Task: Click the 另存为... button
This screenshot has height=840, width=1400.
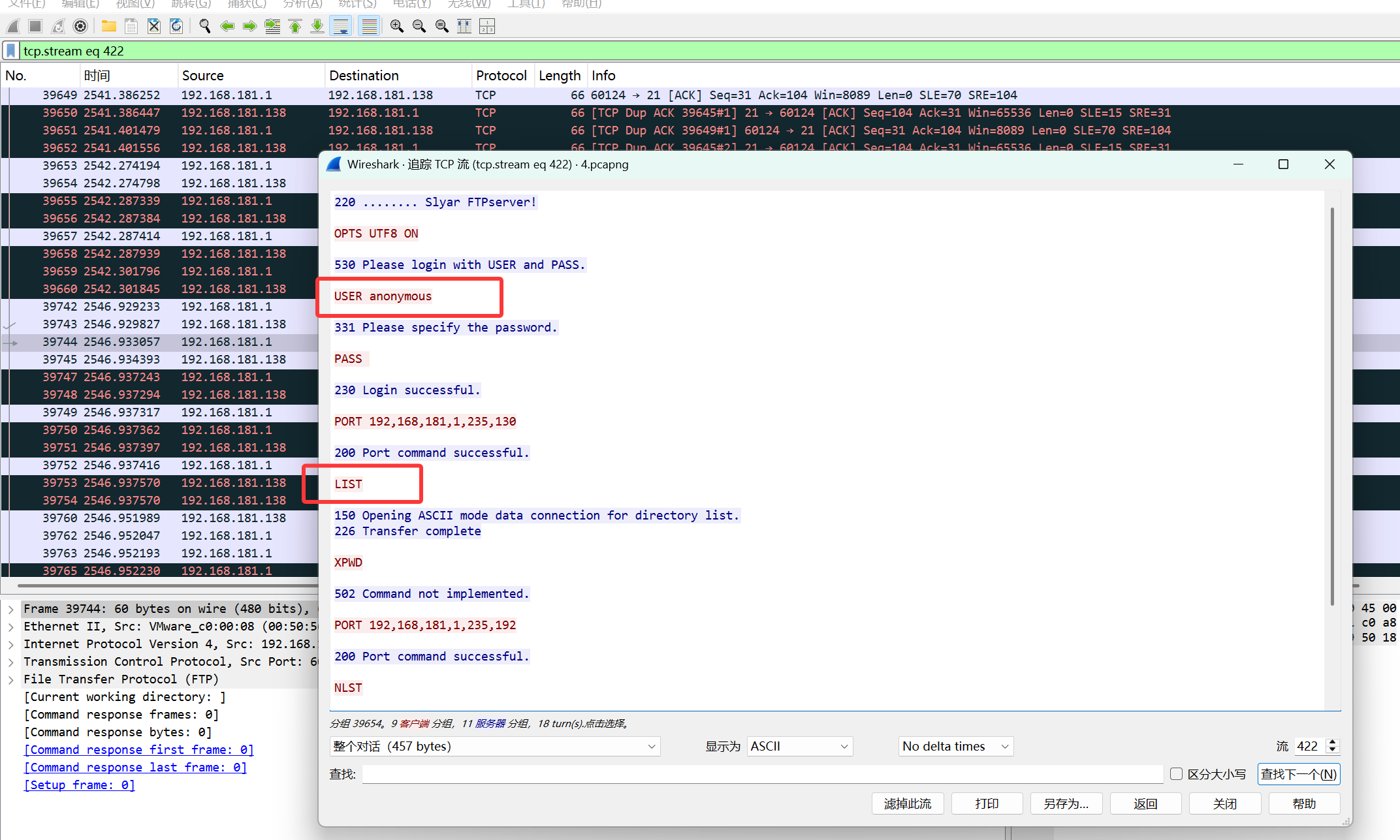Action: 1066,803
